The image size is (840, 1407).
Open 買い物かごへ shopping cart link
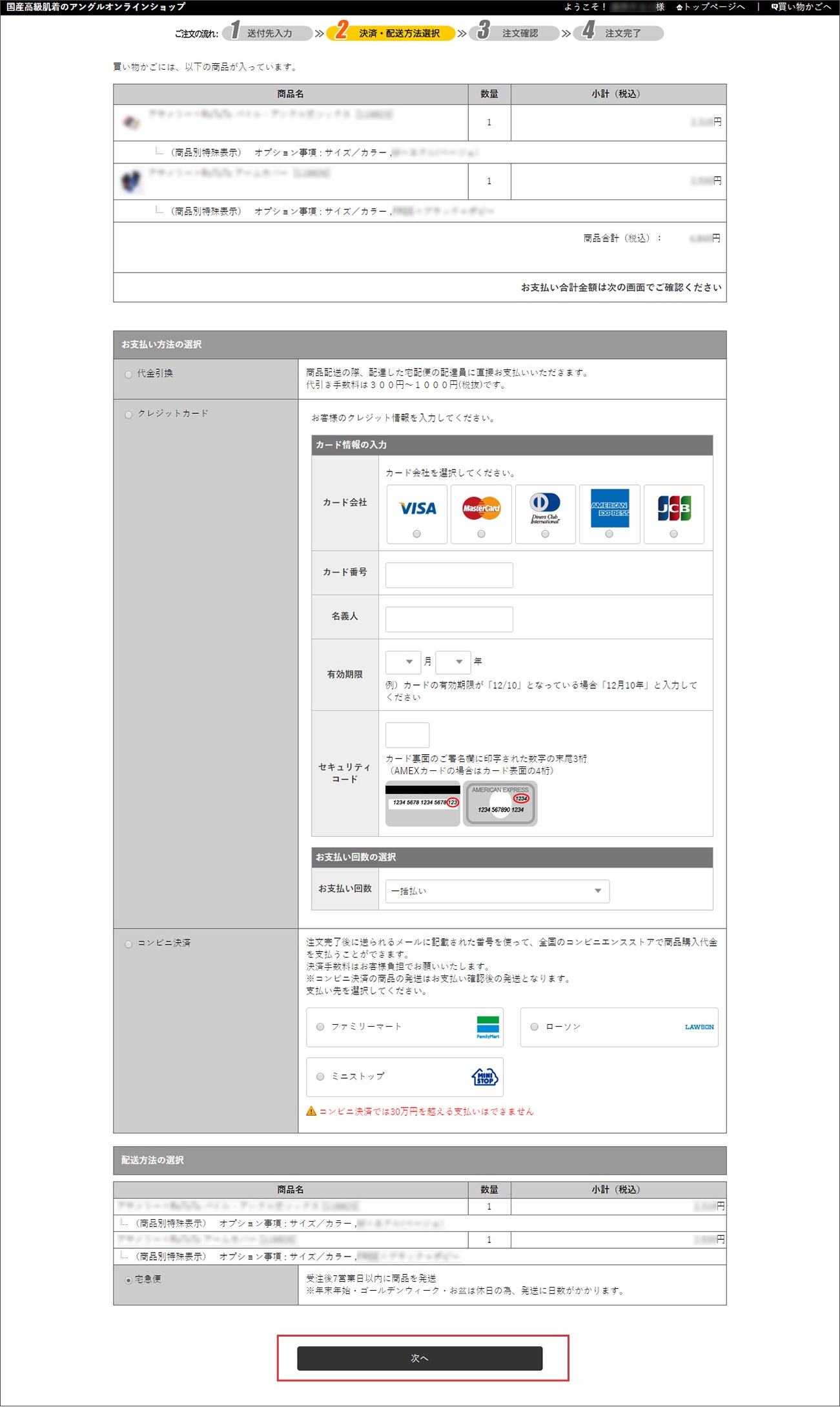803,7
